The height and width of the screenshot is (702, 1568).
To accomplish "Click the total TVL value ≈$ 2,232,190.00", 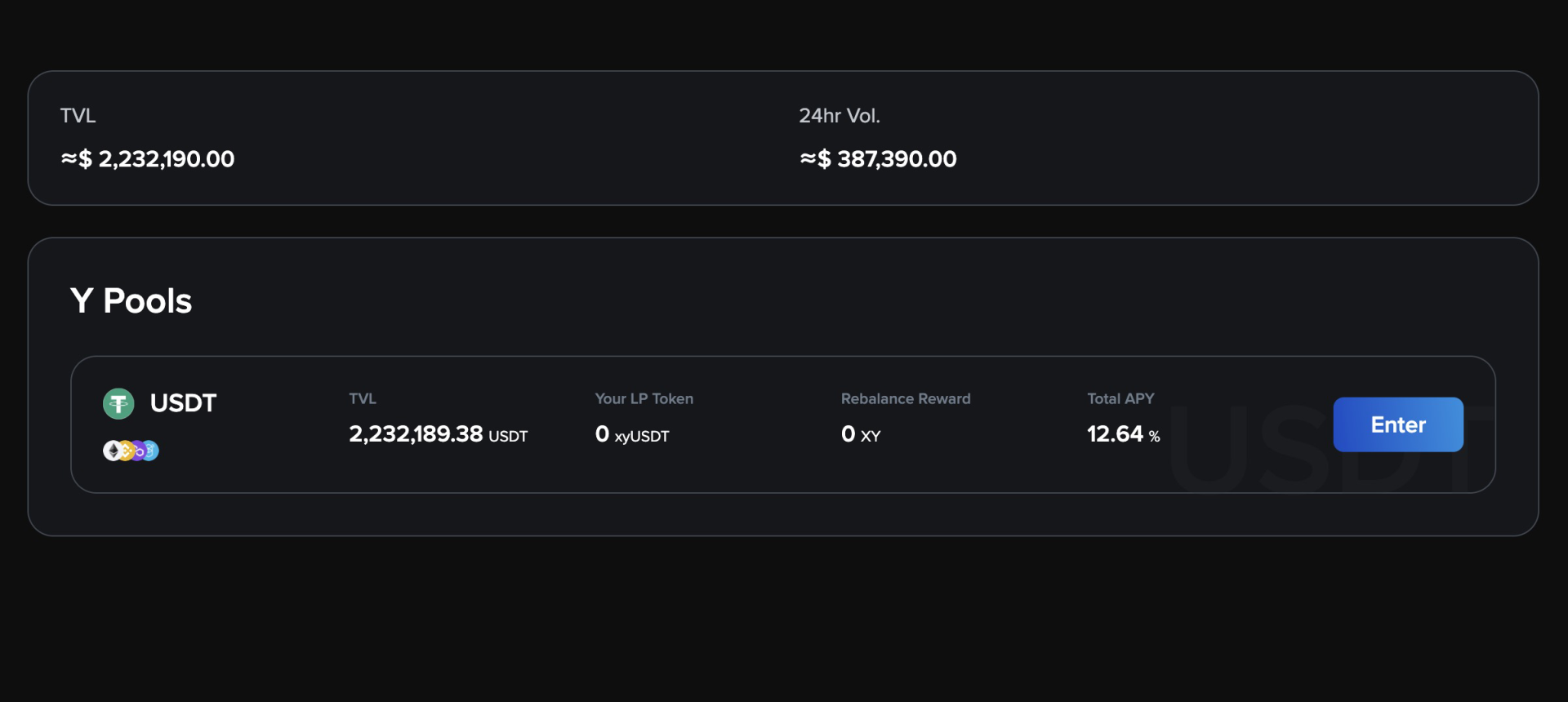I will 148,159.
